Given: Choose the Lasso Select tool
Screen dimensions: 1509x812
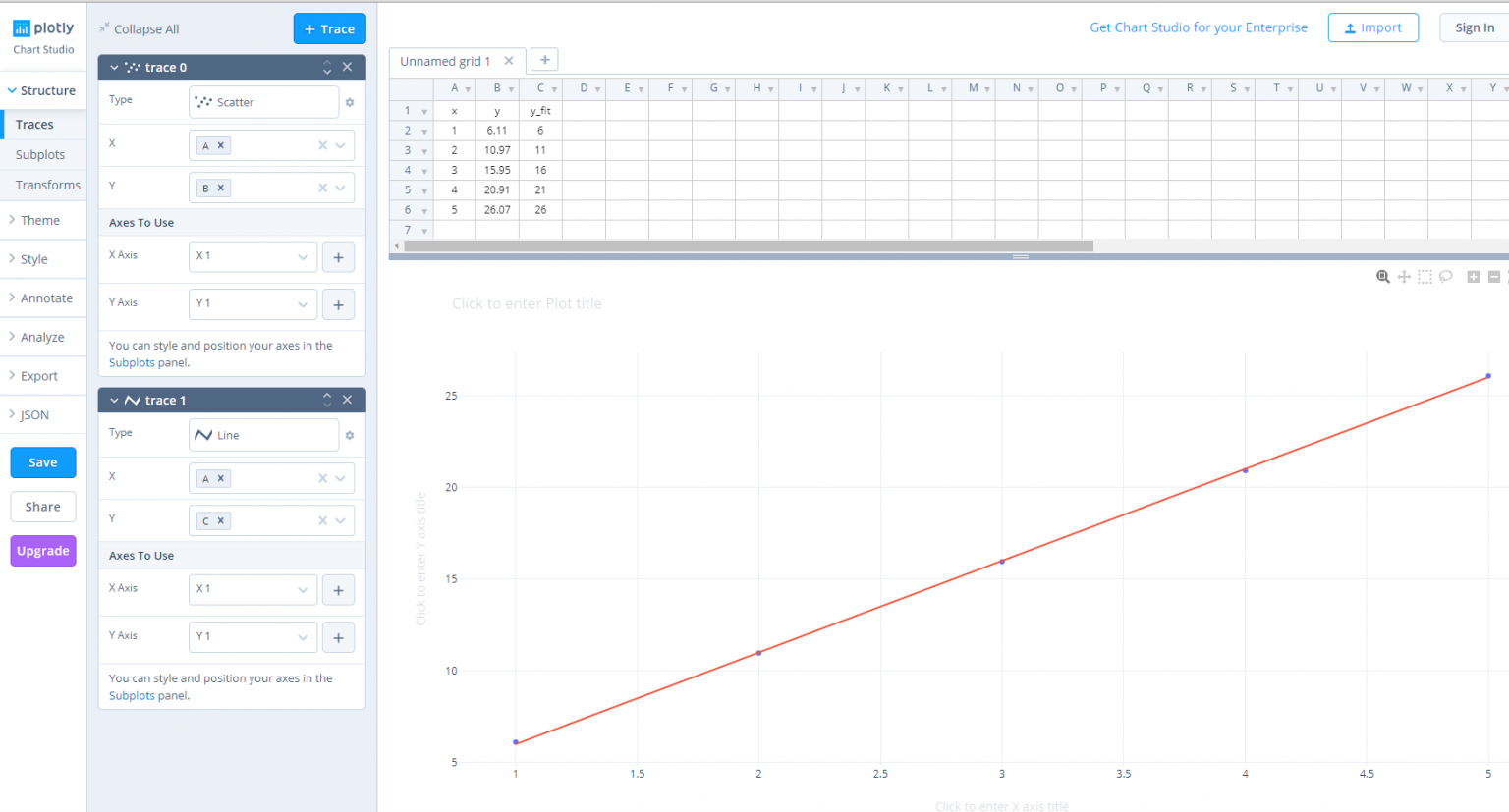Looking at the screenshot, I should tap(1445, 276).
